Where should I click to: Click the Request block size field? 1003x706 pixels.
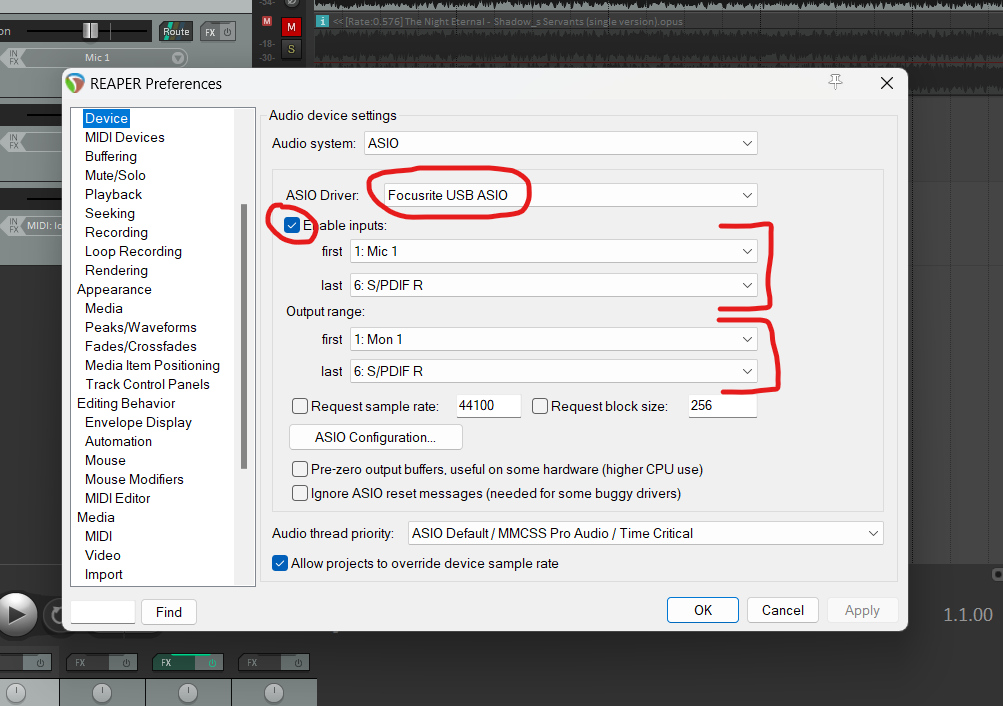[x=720, y=406]
